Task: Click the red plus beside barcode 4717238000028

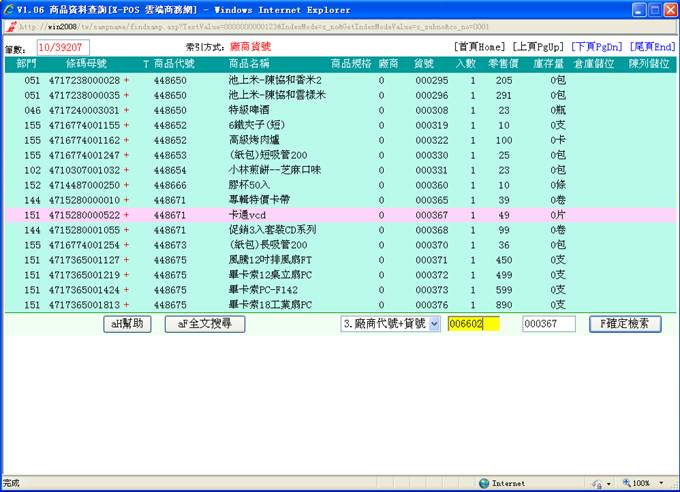Action: 126,80
